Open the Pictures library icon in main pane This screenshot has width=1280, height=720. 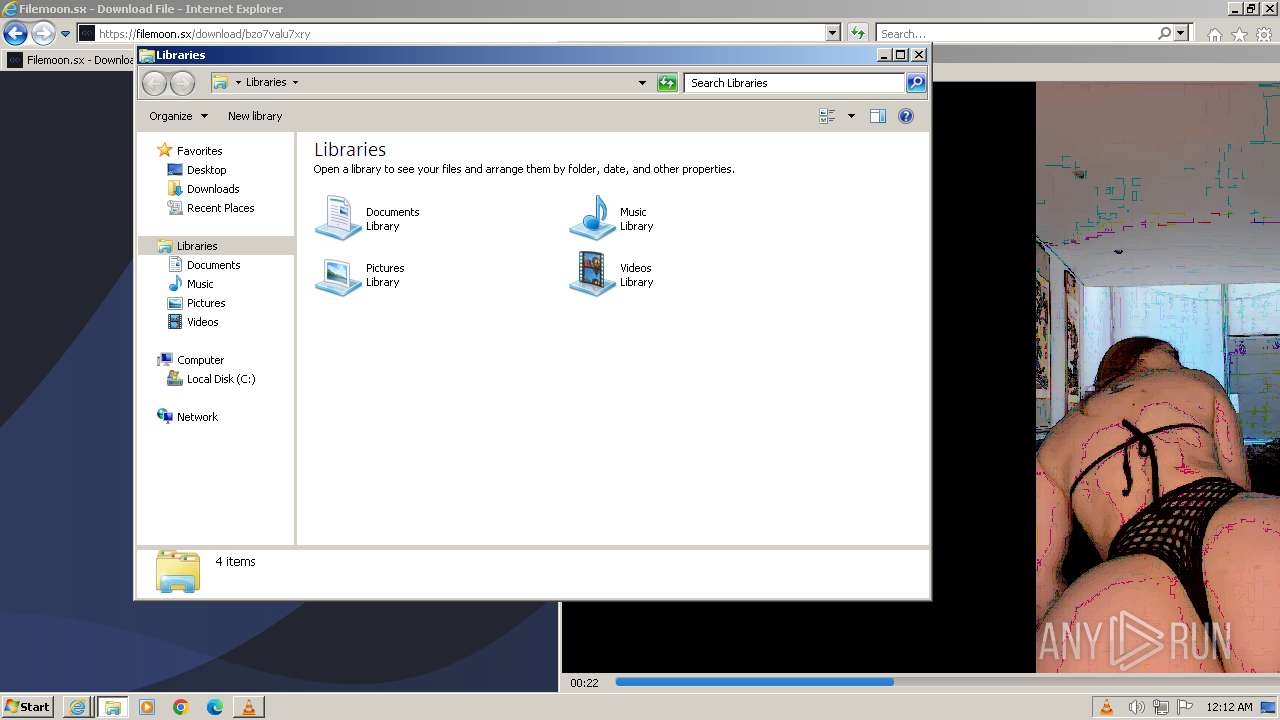338,275
